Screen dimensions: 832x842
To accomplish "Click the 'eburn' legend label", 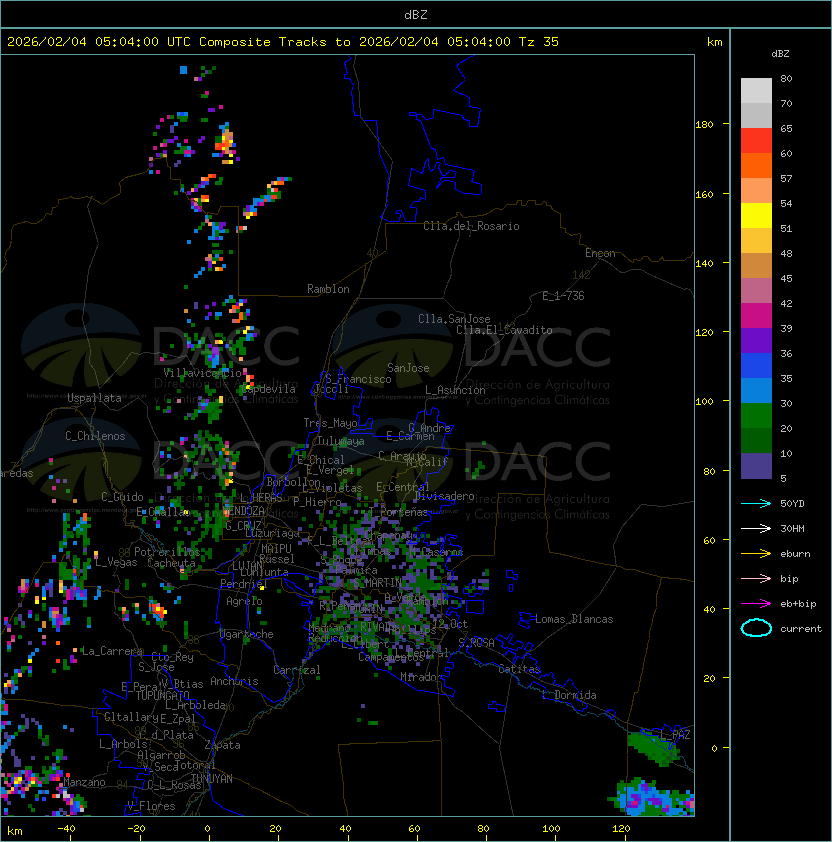I will [795, 554].
